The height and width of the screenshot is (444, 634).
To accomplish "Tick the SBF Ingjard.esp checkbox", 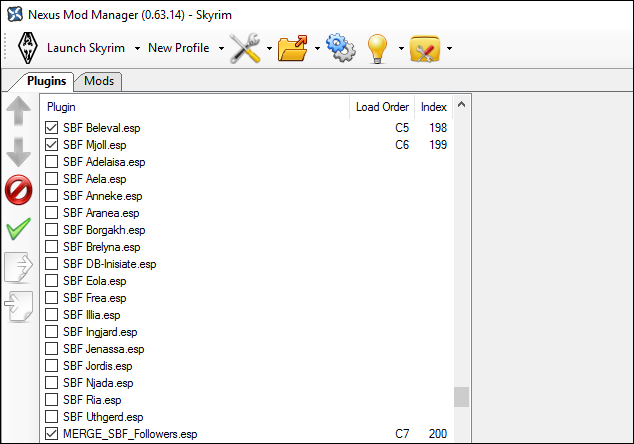I will coord(51,332).
